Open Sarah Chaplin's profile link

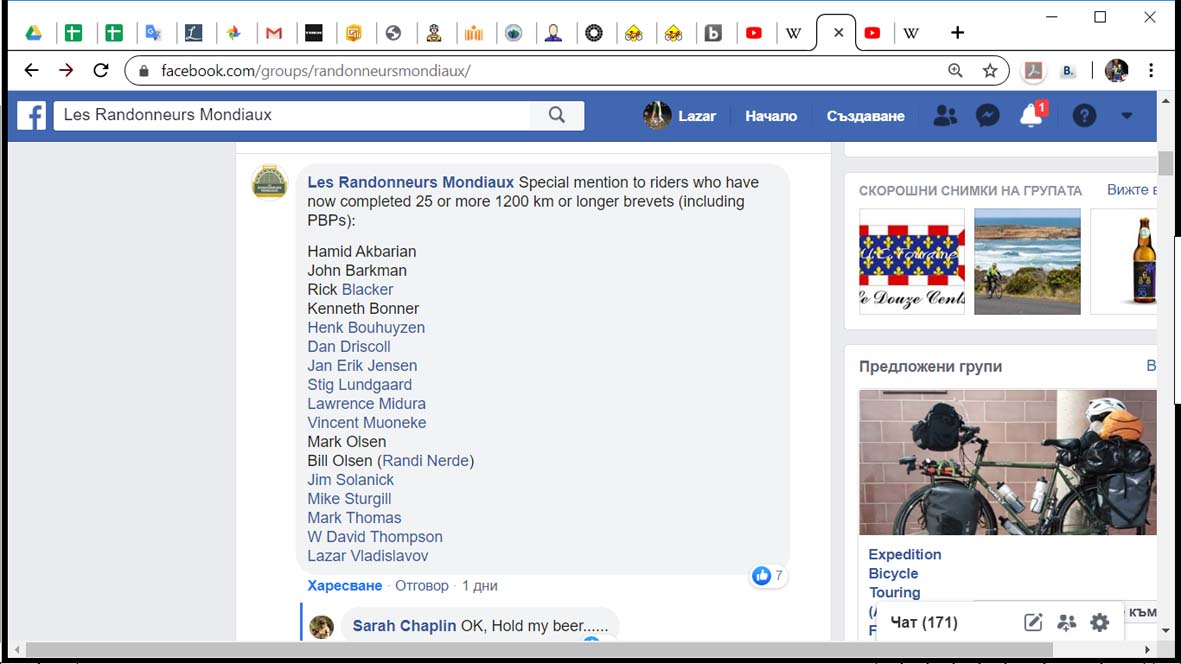pyautogui.click(x=404, y=626)
